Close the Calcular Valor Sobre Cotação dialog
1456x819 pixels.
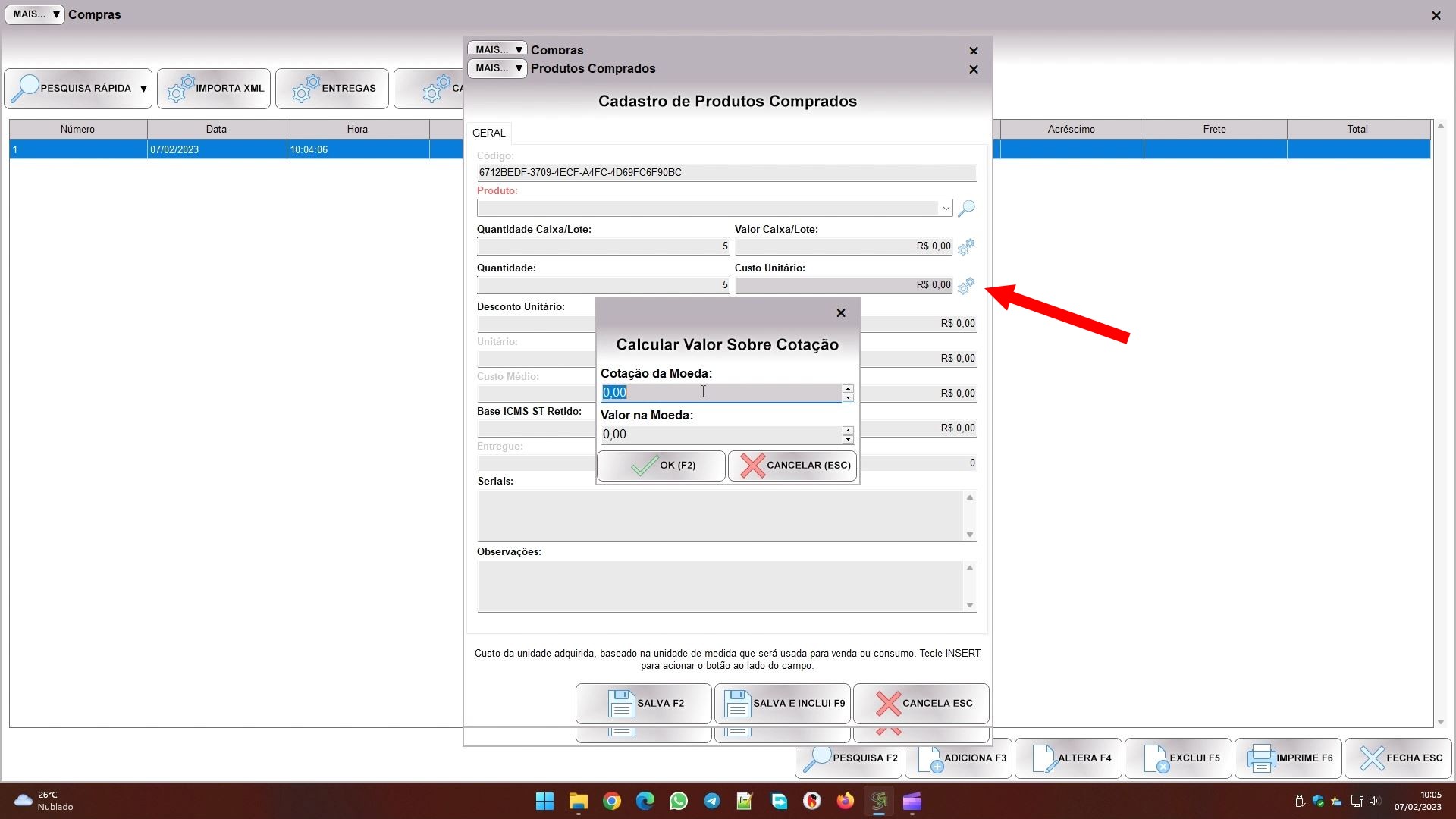[840, 313]
